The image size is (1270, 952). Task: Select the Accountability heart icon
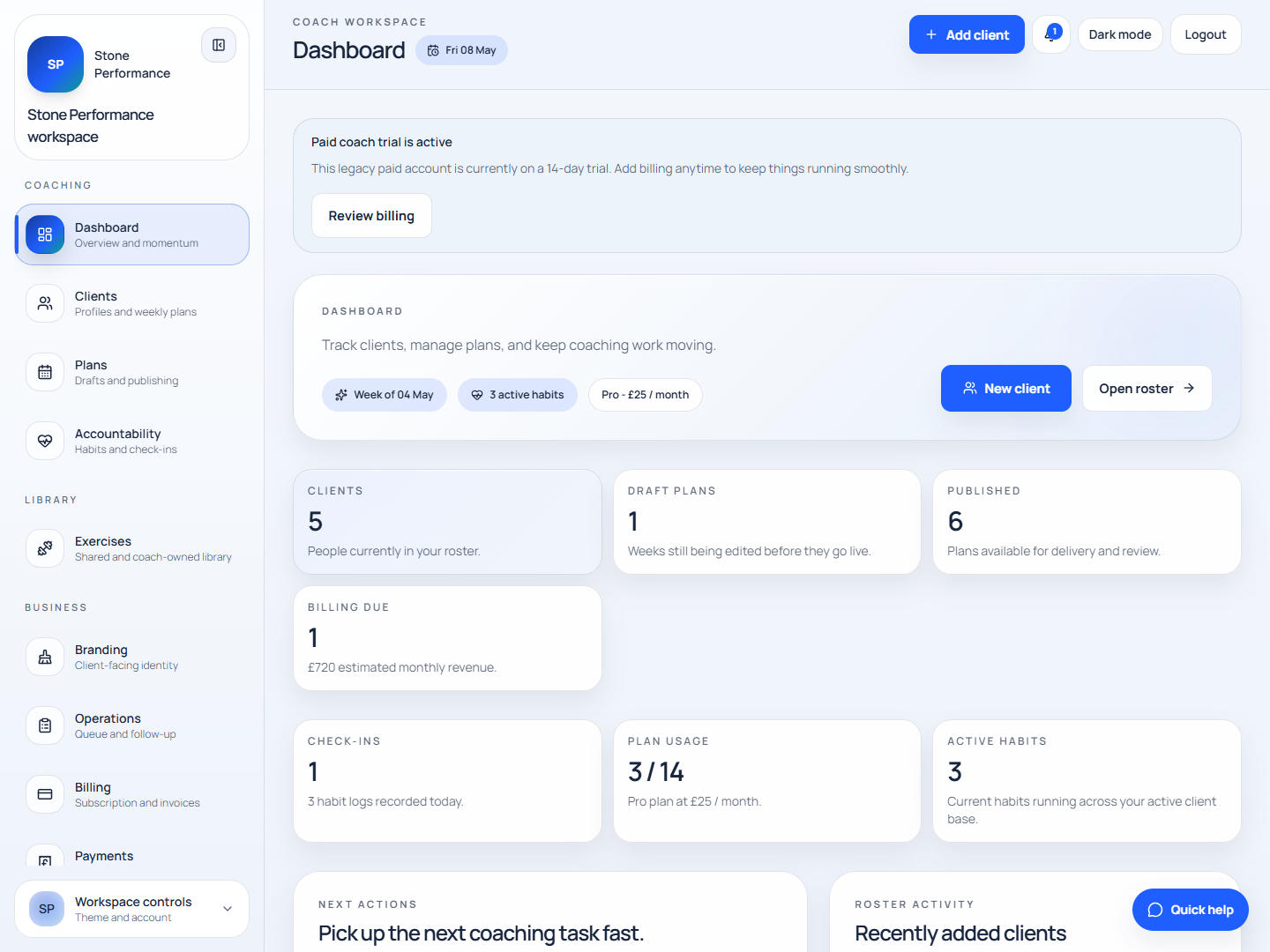[x=45, y=441]
